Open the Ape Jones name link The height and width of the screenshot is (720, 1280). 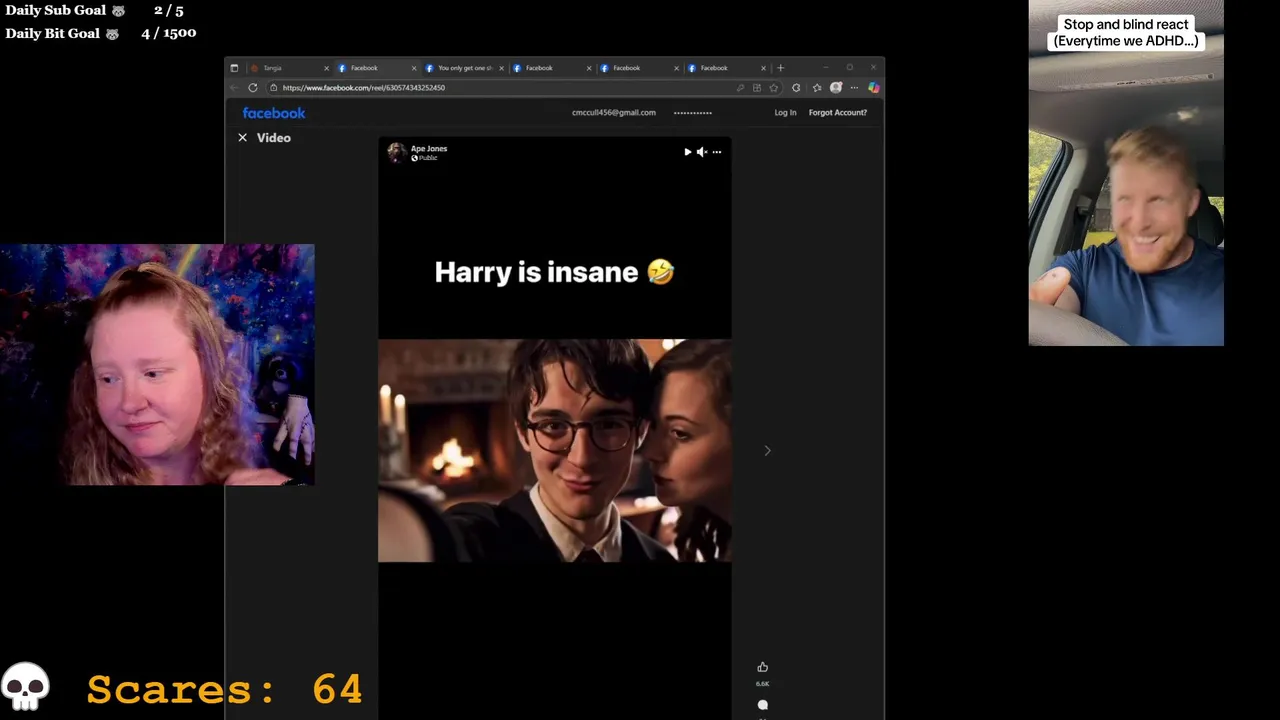click(429, 148)
